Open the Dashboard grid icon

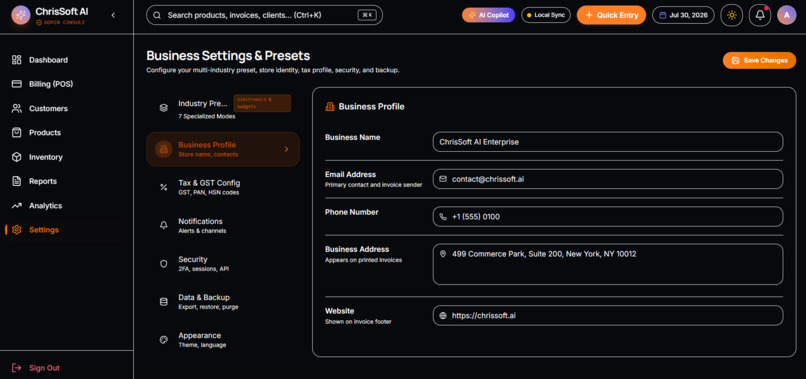click(x=16, y=60)
